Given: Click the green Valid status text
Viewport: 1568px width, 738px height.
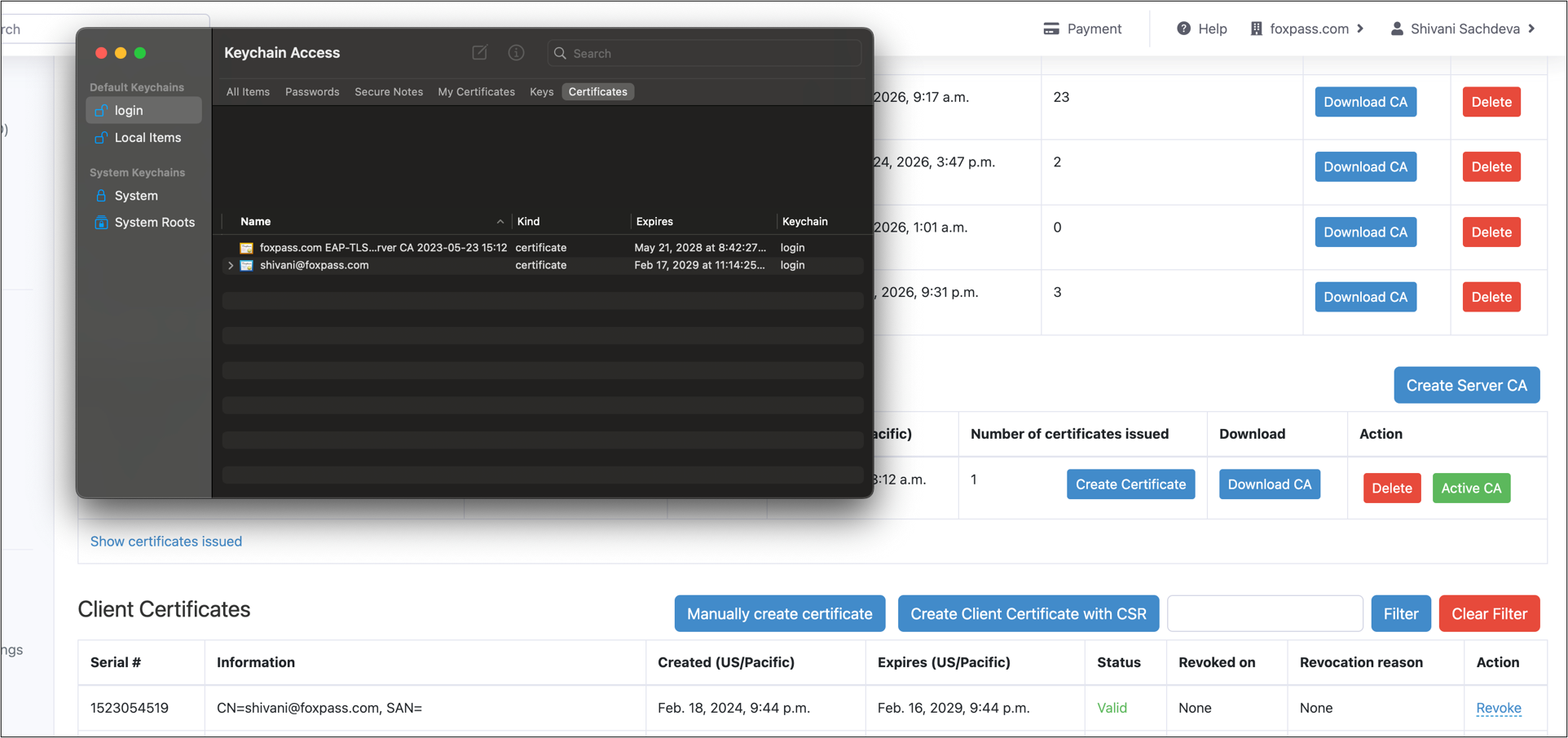Looking at the screenshot, I should (1112, 708).
